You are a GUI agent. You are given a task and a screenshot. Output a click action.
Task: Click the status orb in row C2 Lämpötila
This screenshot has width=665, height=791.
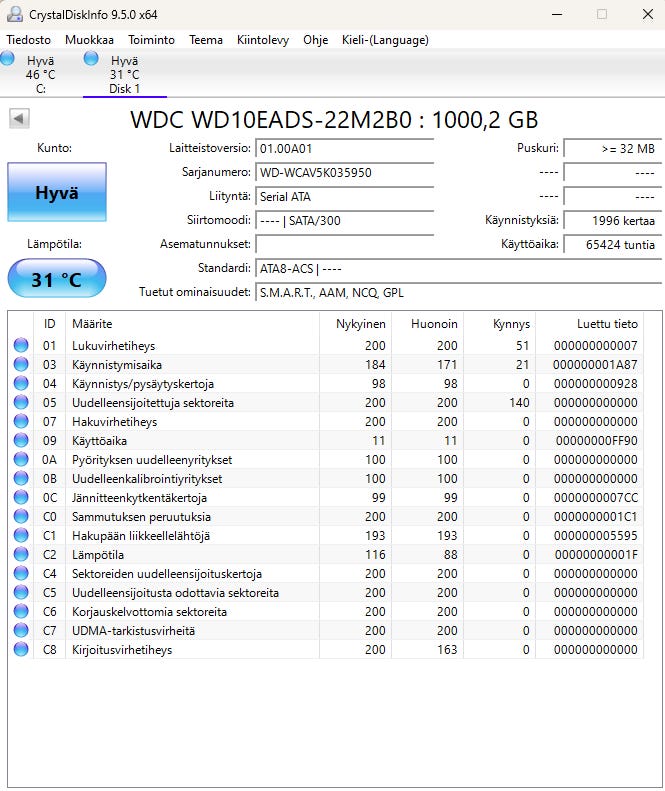tap(21, 554)
